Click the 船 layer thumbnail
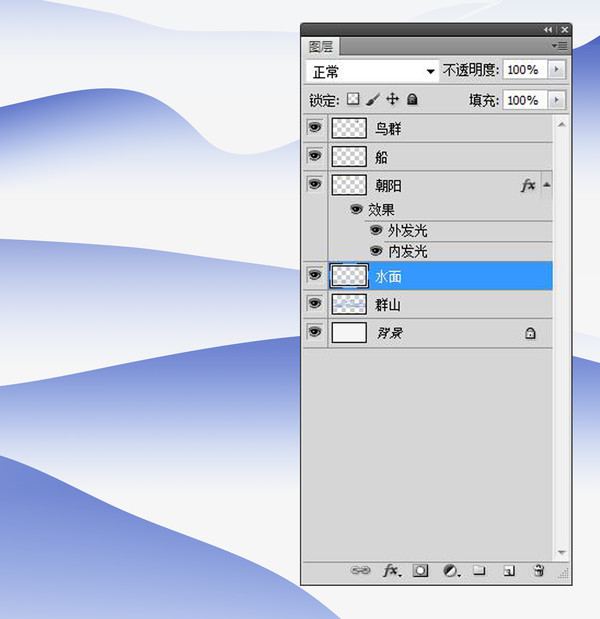Image resolution: width=600 pixels, height=619 pixels. (349, 156)
